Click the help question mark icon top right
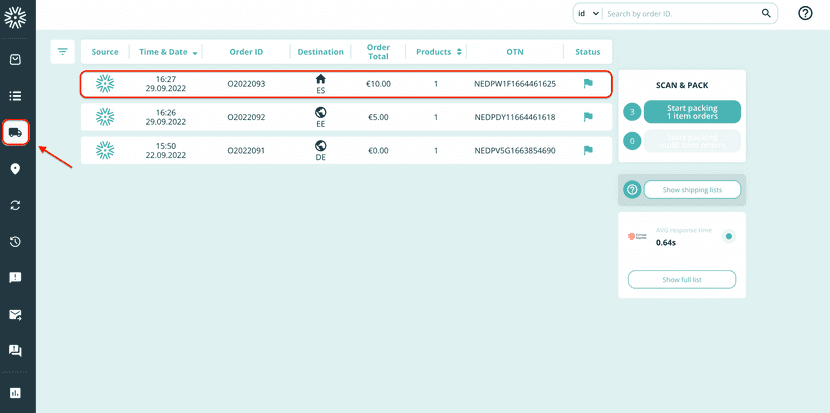830x413 pixels. click(805, 13)
